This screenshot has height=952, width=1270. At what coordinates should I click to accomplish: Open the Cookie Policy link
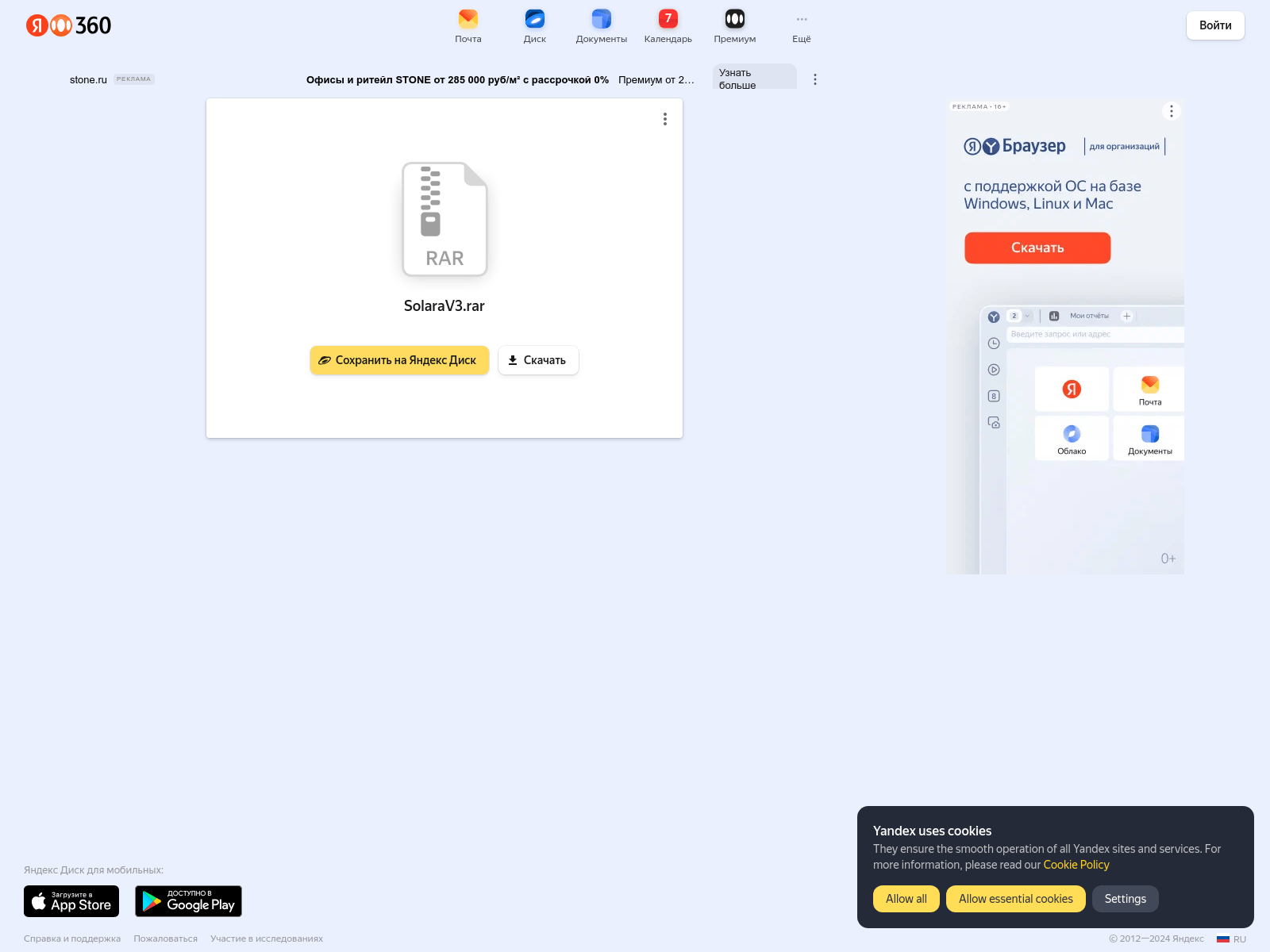tap(1076, 865)
